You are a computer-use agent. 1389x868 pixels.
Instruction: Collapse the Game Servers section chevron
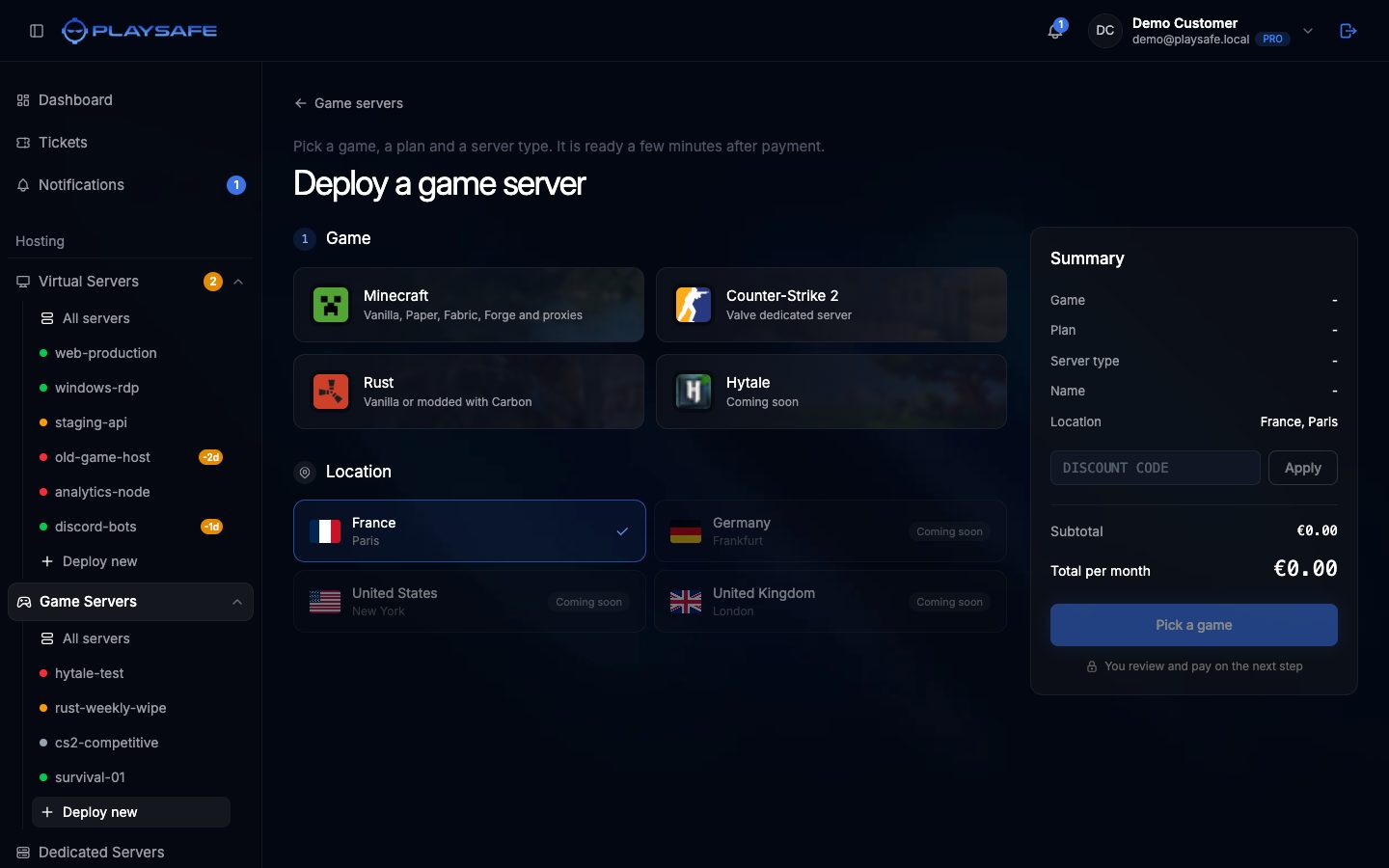237,602
